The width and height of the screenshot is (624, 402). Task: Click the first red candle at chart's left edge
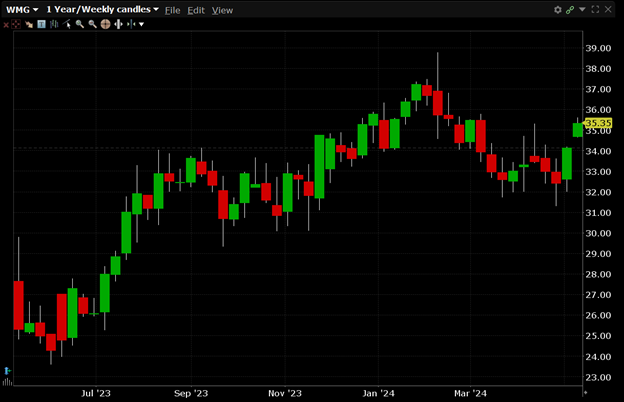point(19,305)
